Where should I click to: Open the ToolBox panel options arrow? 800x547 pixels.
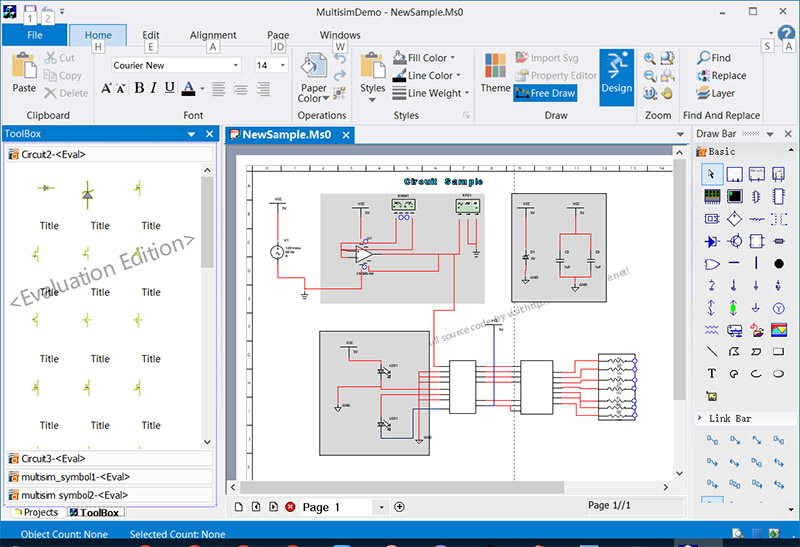tap(191, 134)
